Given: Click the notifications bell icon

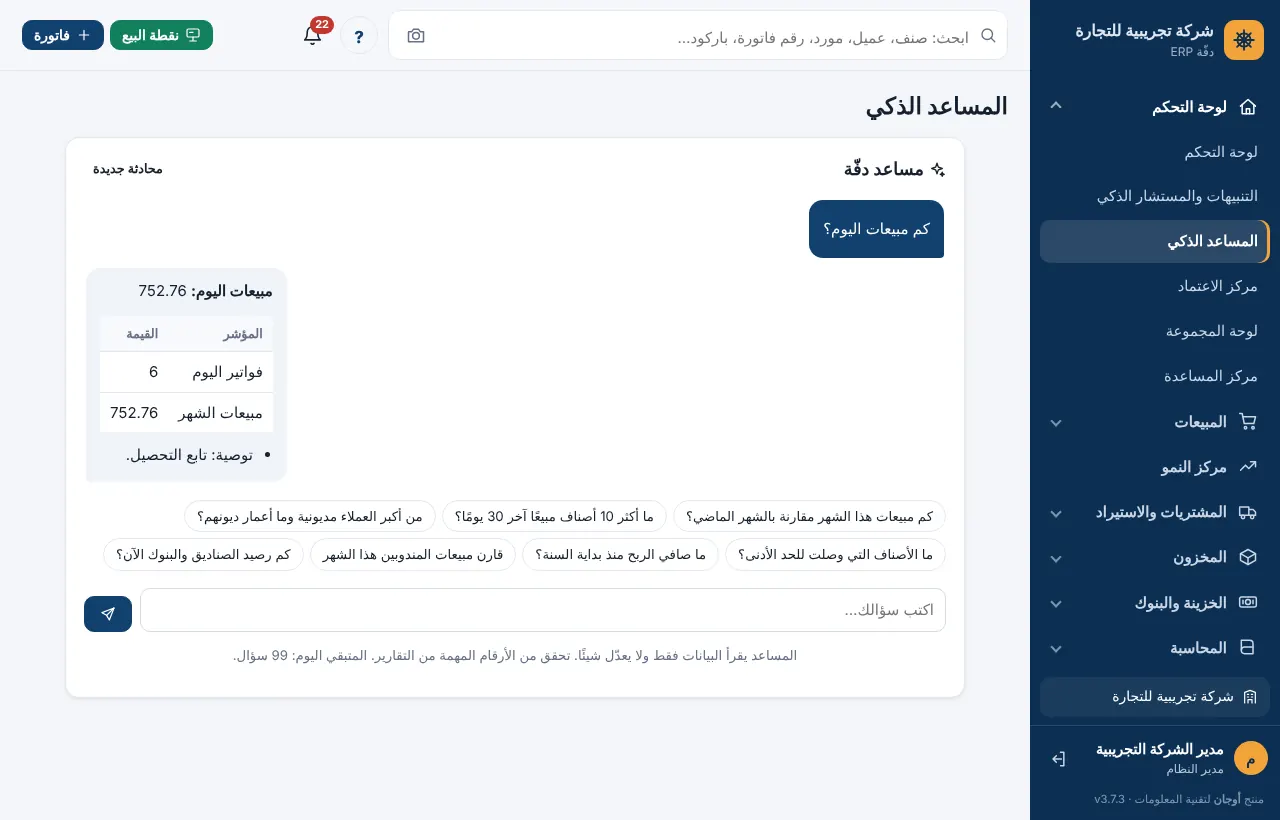Looking at the screenshot, I should 312,35.
